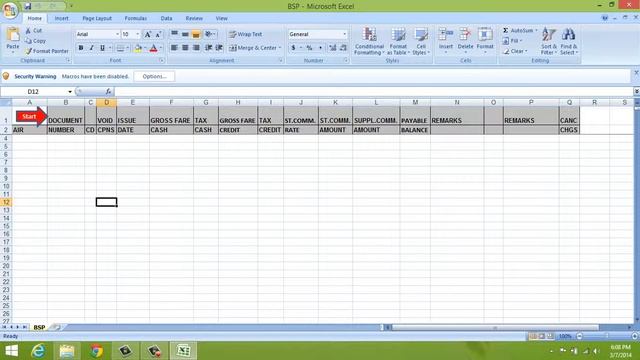Open the Font name dropdown
This screenshot has width=640, height=360.
pos(117,34)
